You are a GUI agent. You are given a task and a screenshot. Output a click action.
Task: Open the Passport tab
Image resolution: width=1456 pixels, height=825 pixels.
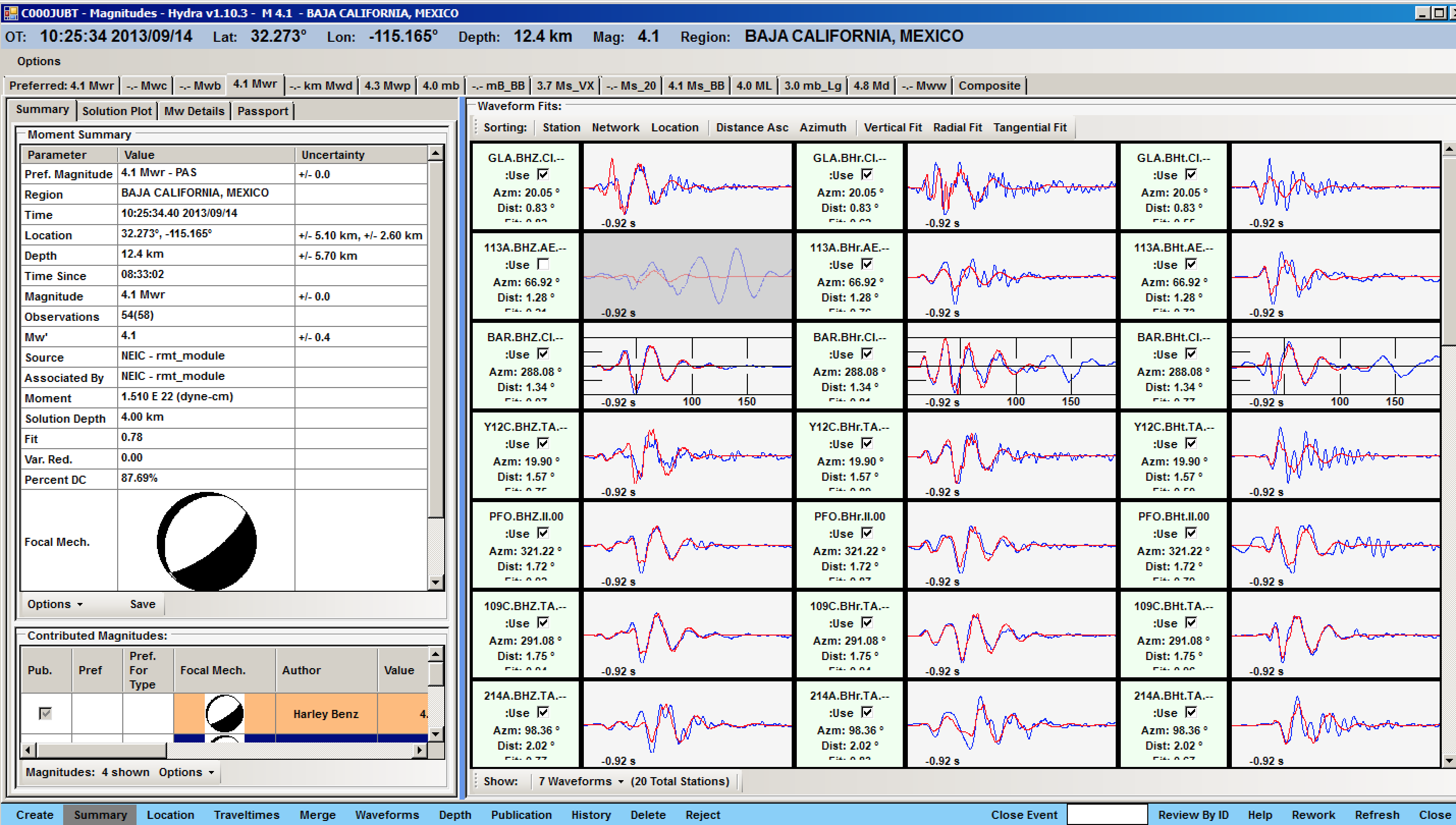[262, 111]
